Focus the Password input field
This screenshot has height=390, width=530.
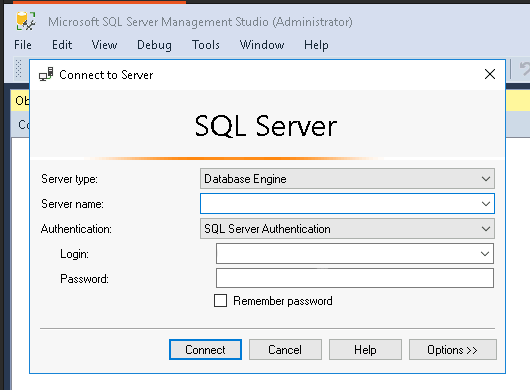(x=355, y=278)
